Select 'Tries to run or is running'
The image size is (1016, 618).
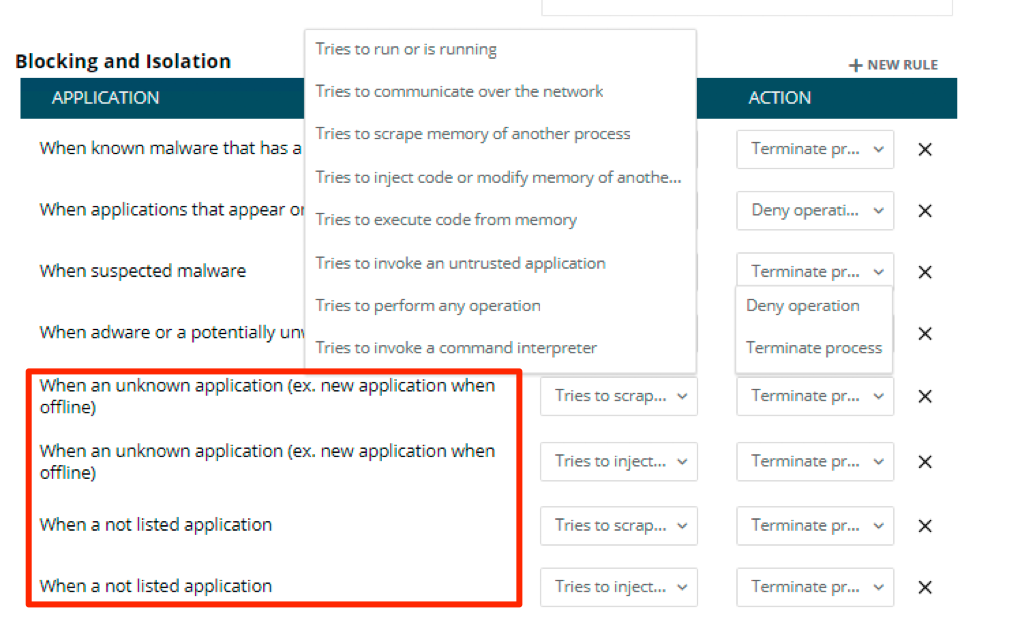pos(406,49)
